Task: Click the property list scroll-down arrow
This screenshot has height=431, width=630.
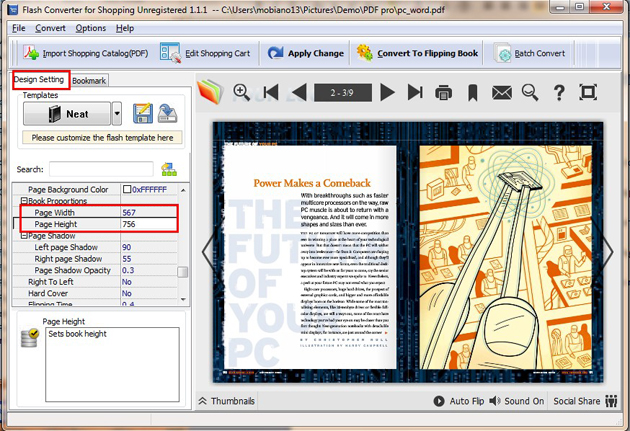Action: [x=183, y=299]
